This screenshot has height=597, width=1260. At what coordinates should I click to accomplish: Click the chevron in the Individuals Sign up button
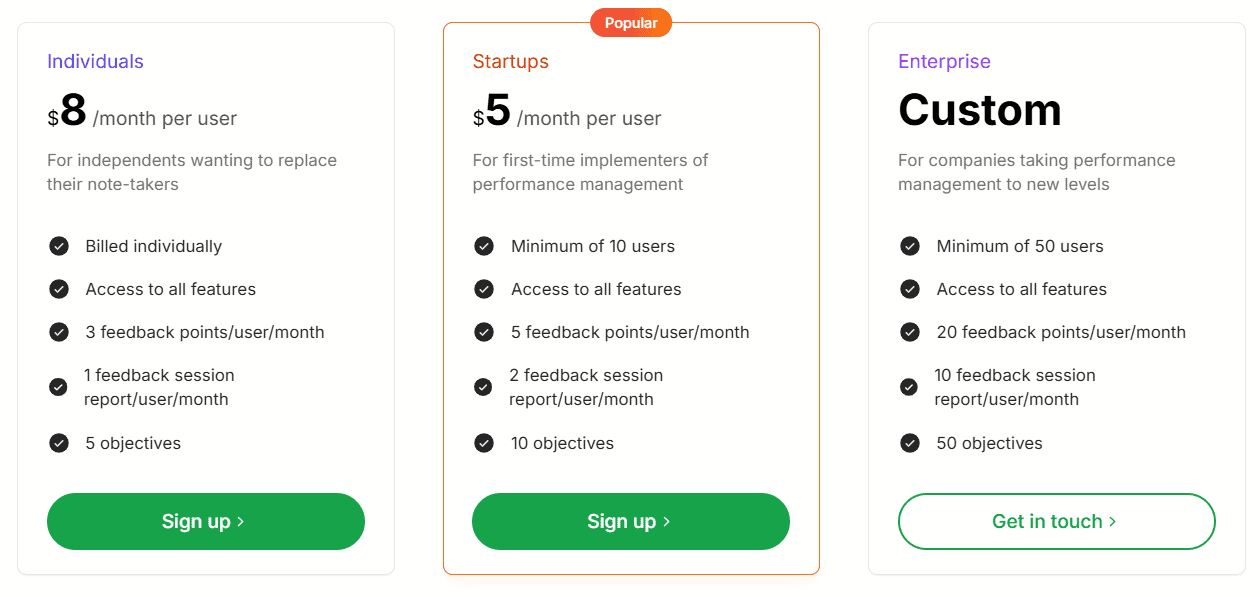click(241, 521)
